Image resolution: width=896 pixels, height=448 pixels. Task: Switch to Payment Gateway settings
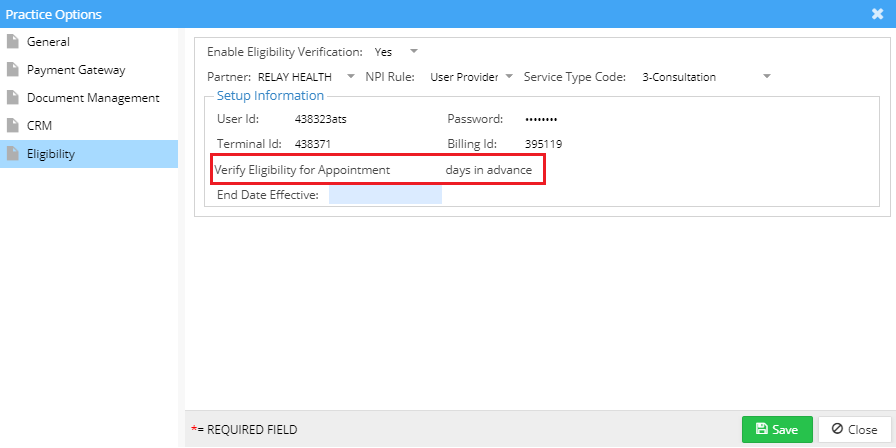75,70
